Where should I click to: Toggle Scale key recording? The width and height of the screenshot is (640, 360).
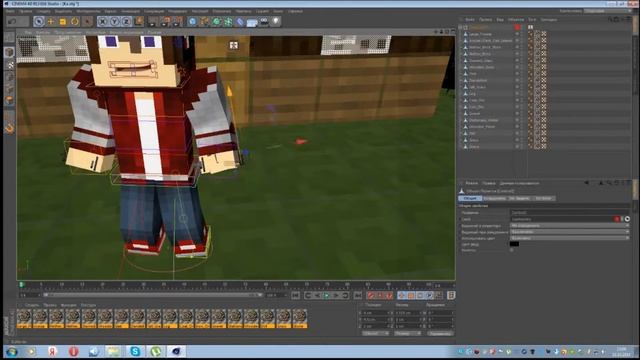[x=411, y=295]
